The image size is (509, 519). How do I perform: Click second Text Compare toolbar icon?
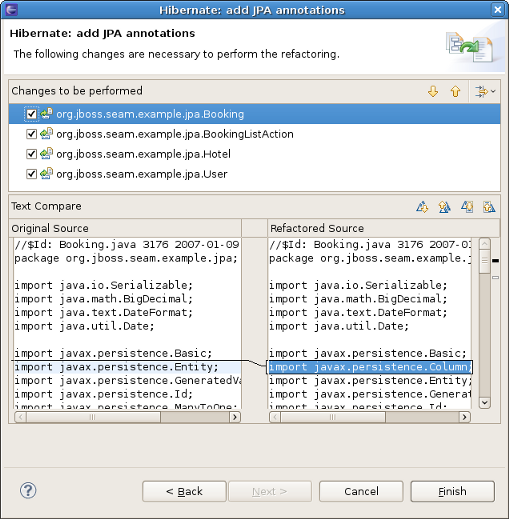[444, 207]
